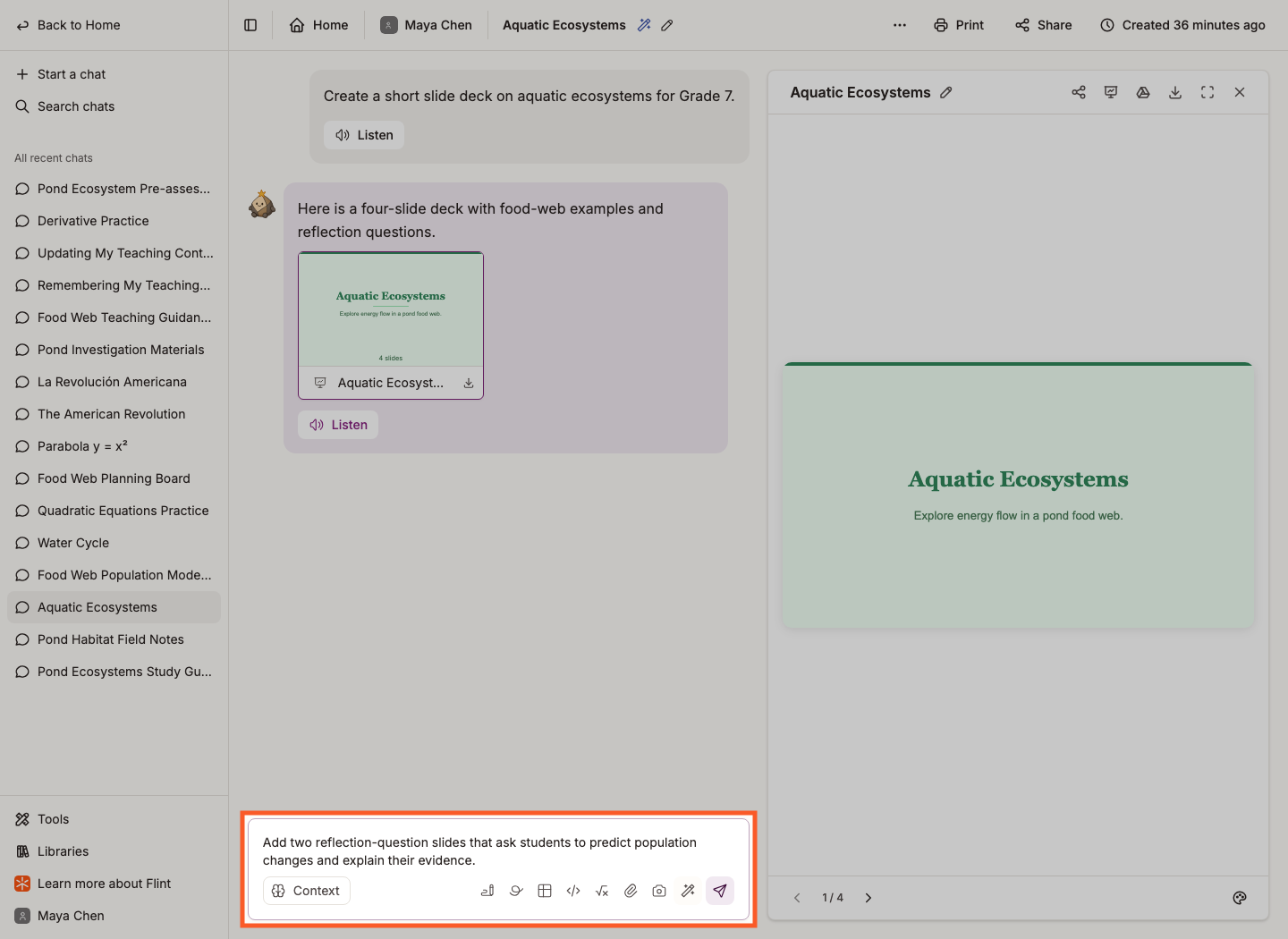This screenshot has width=1288, height=939.
Task: Save the slide deck to Google Drive
Action: [x=1143, y=92]
